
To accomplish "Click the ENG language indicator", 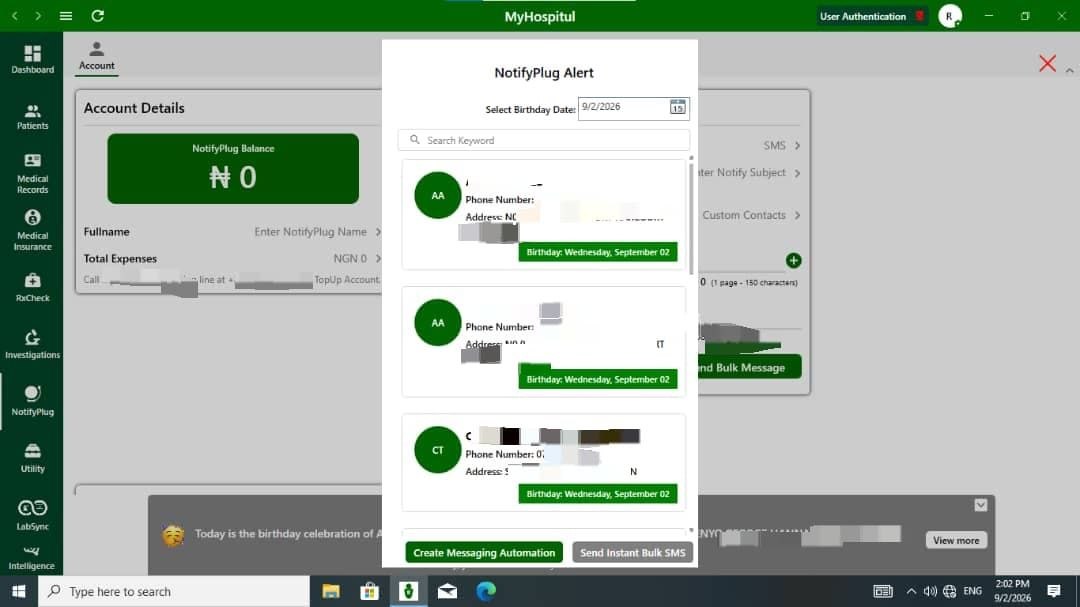I will pos(973,591).
